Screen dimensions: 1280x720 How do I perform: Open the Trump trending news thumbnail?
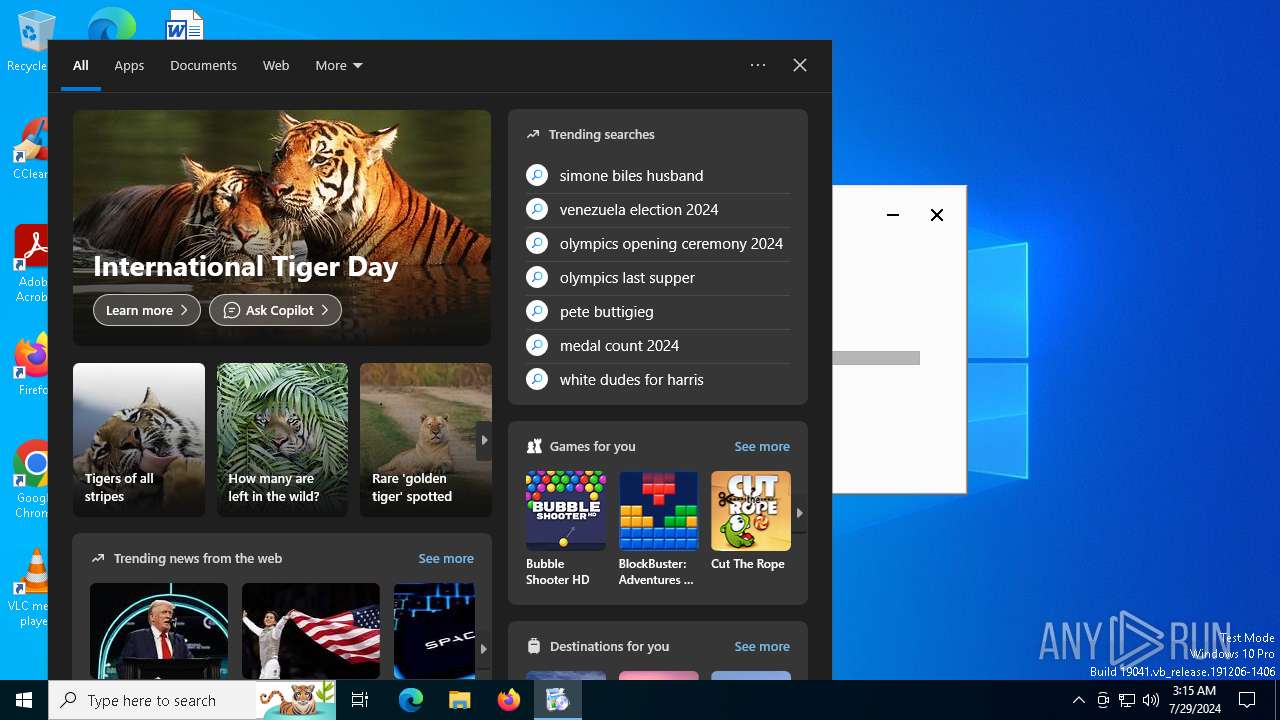pyautogui.click(x=159, y=631)
